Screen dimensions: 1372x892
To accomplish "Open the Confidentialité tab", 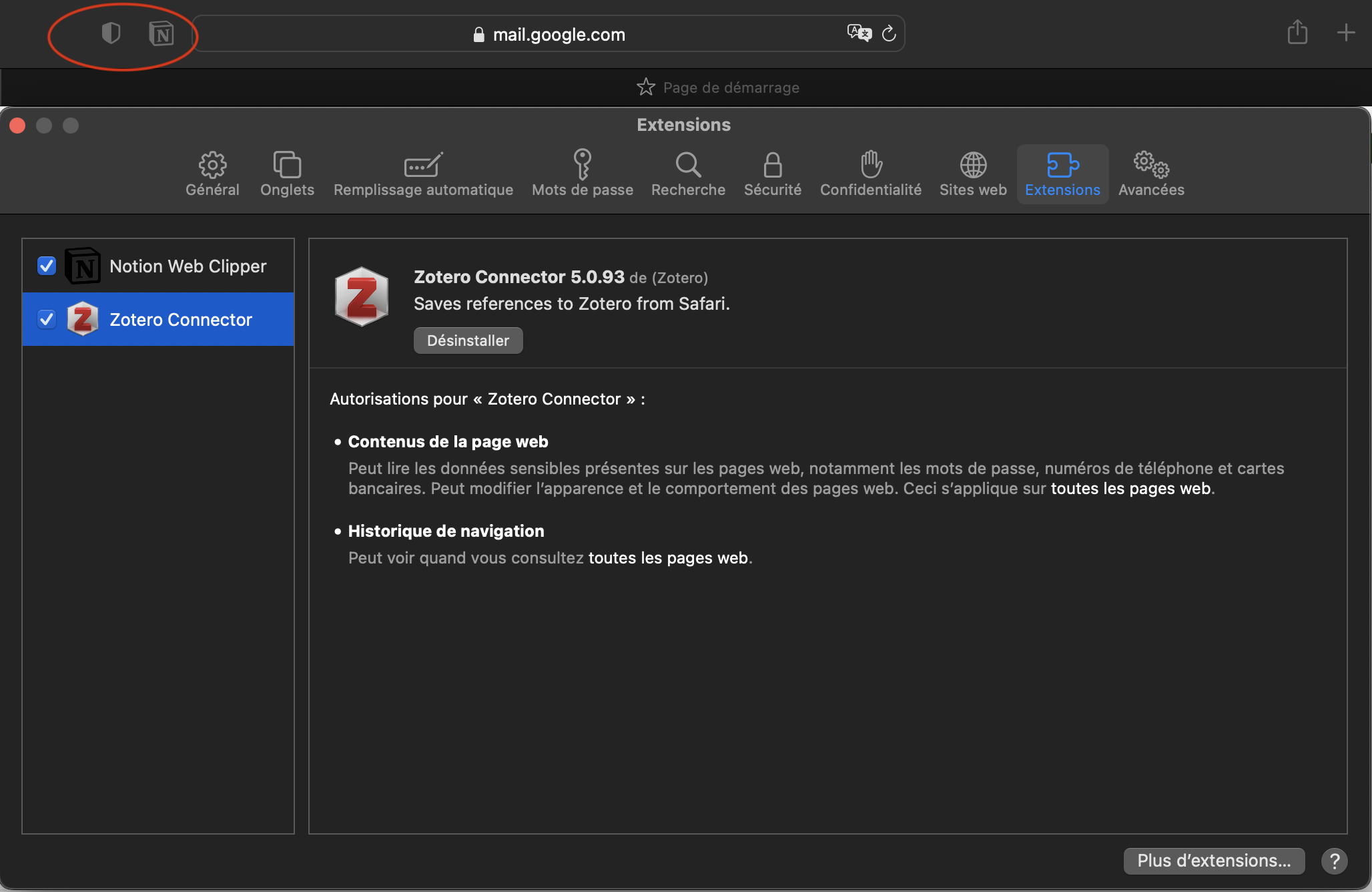I will (x=870, y=174).
